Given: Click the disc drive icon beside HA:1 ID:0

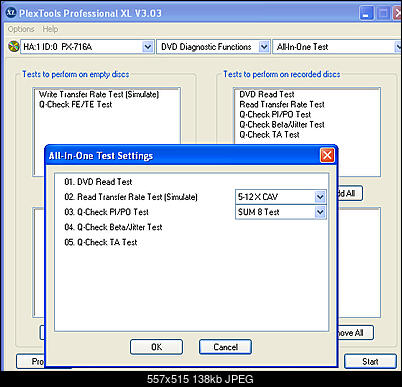Looking at the screenshot, I should click(14, 46).
